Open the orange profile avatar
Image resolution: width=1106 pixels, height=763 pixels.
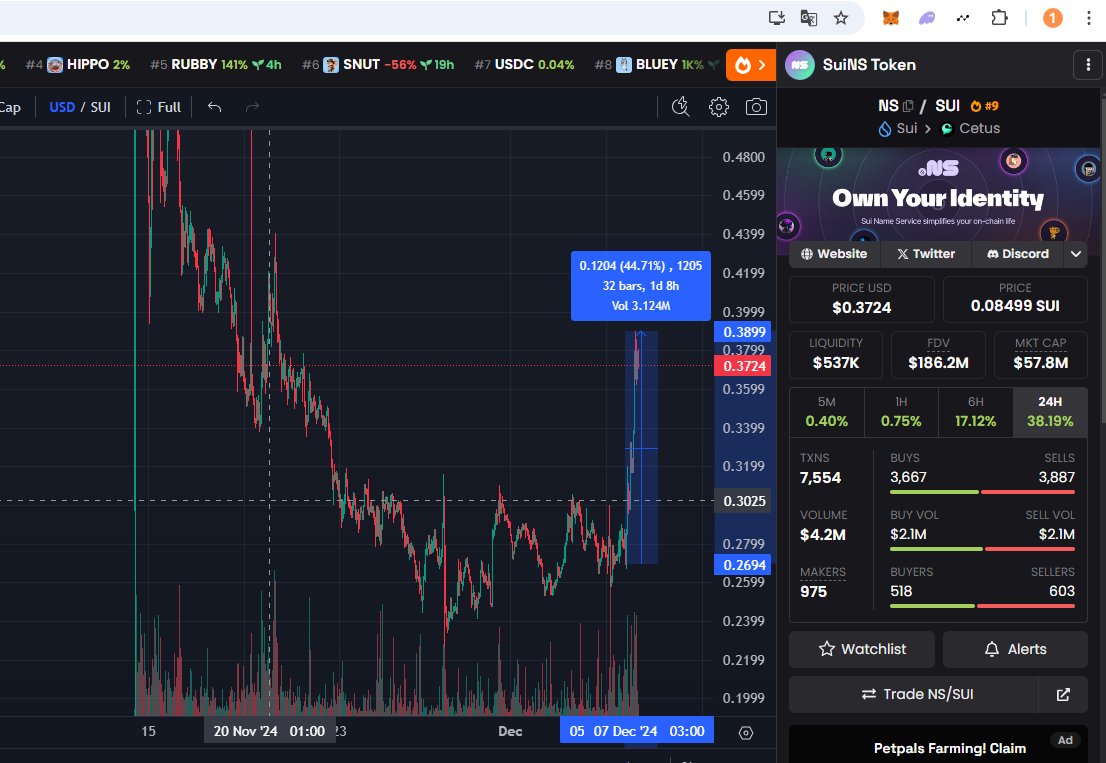tap(1052, 18)
